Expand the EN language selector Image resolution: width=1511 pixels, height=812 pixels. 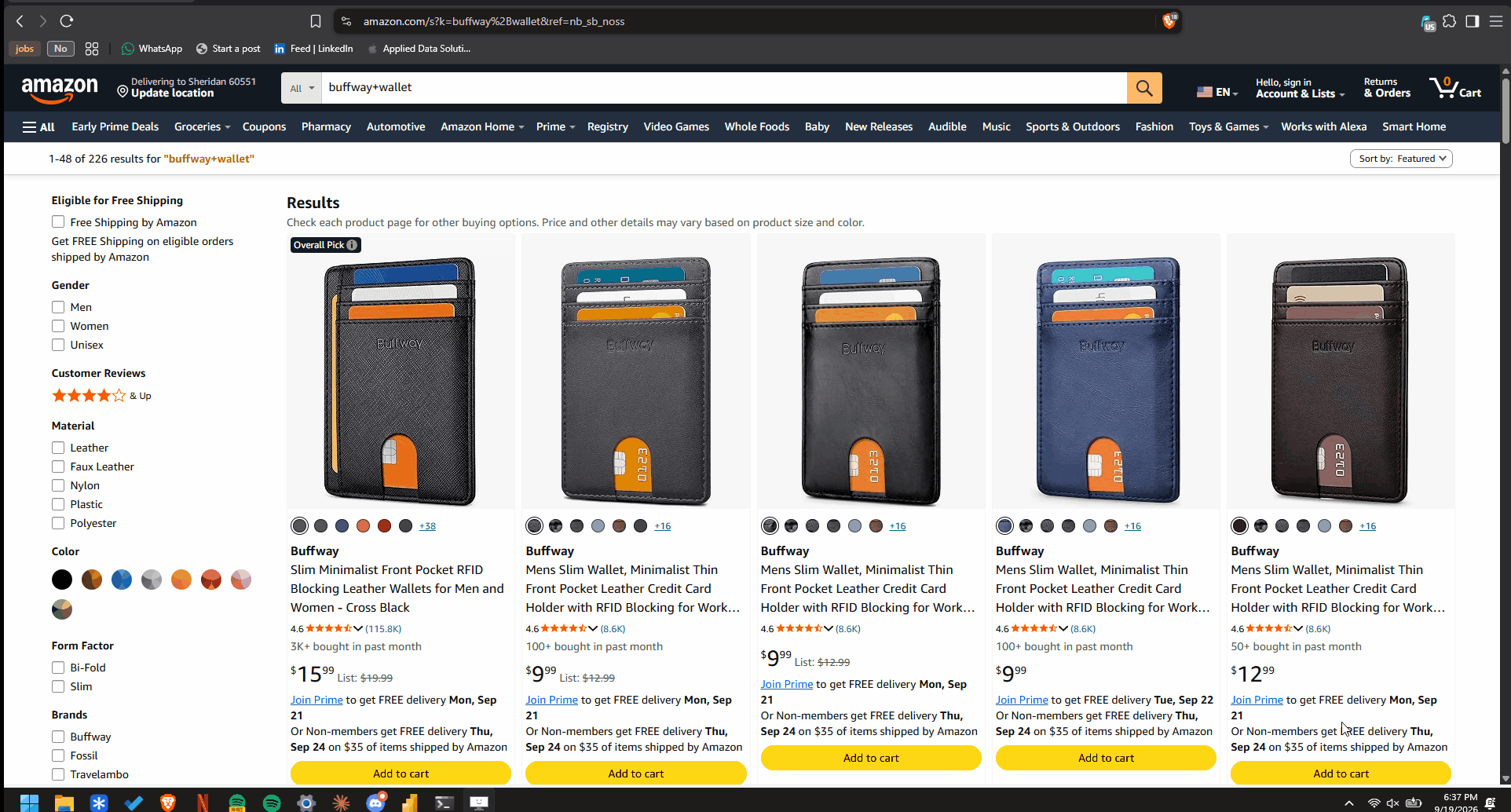1216,92
